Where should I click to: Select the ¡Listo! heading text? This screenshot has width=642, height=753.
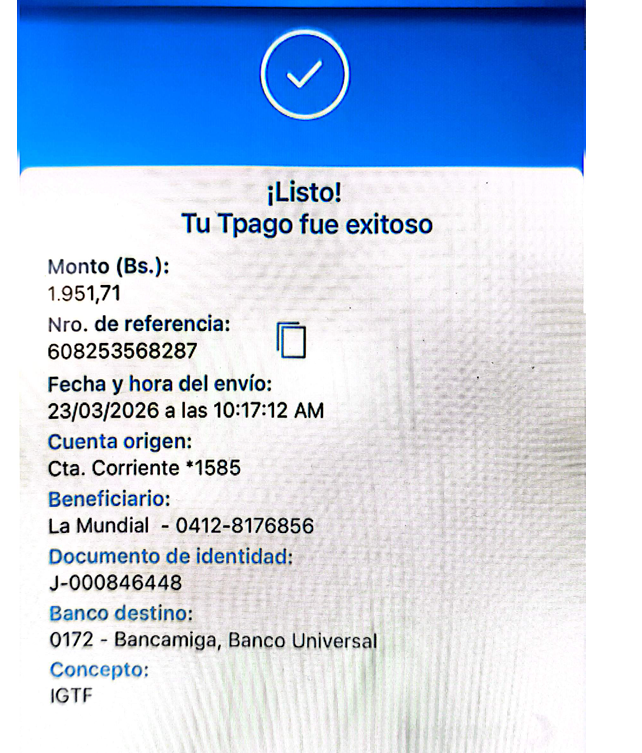[x=304, y=193]
